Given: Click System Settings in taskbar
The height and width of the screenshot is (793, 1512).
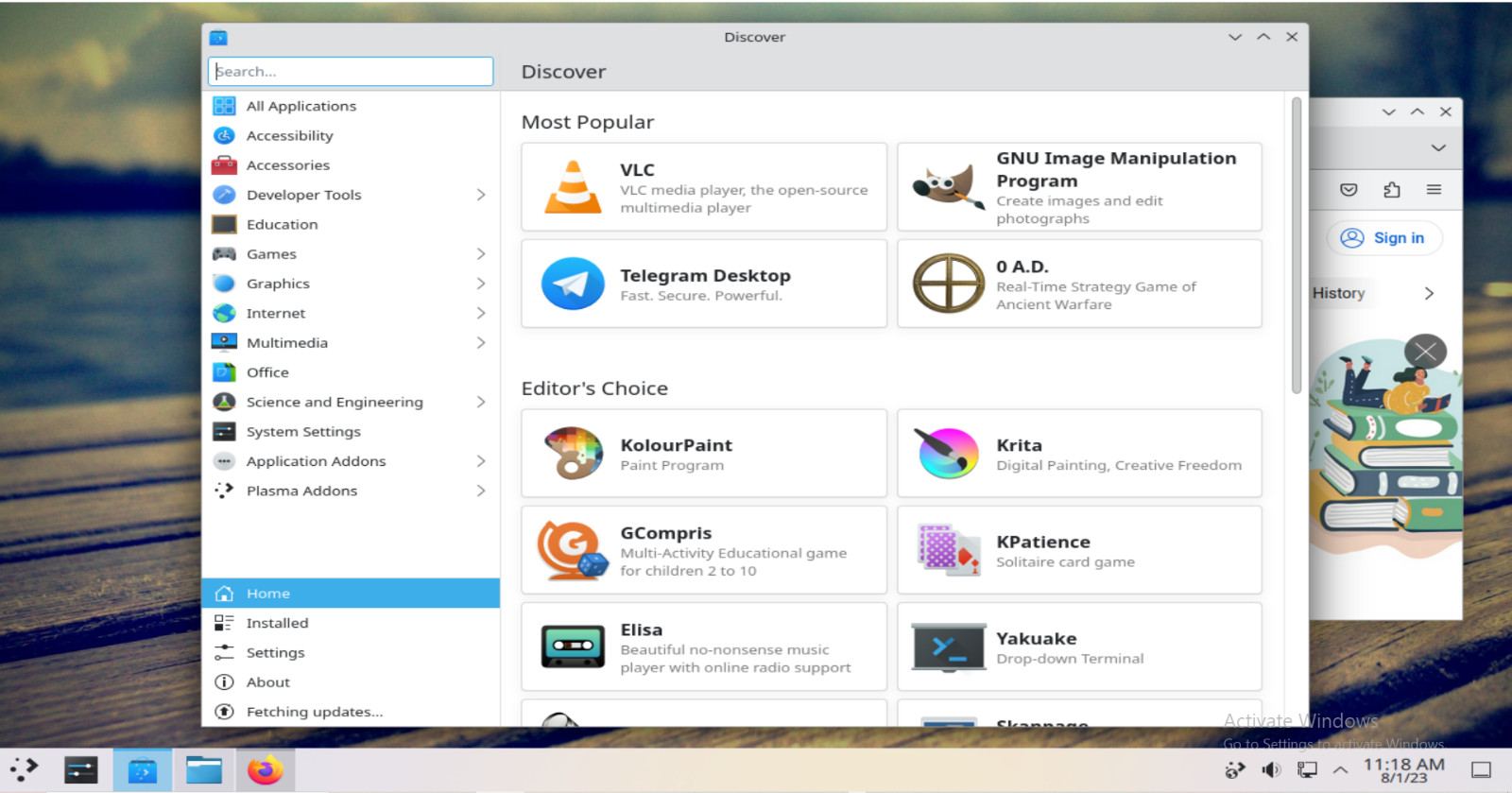Looking at the screenshot, I should (81, 770).
